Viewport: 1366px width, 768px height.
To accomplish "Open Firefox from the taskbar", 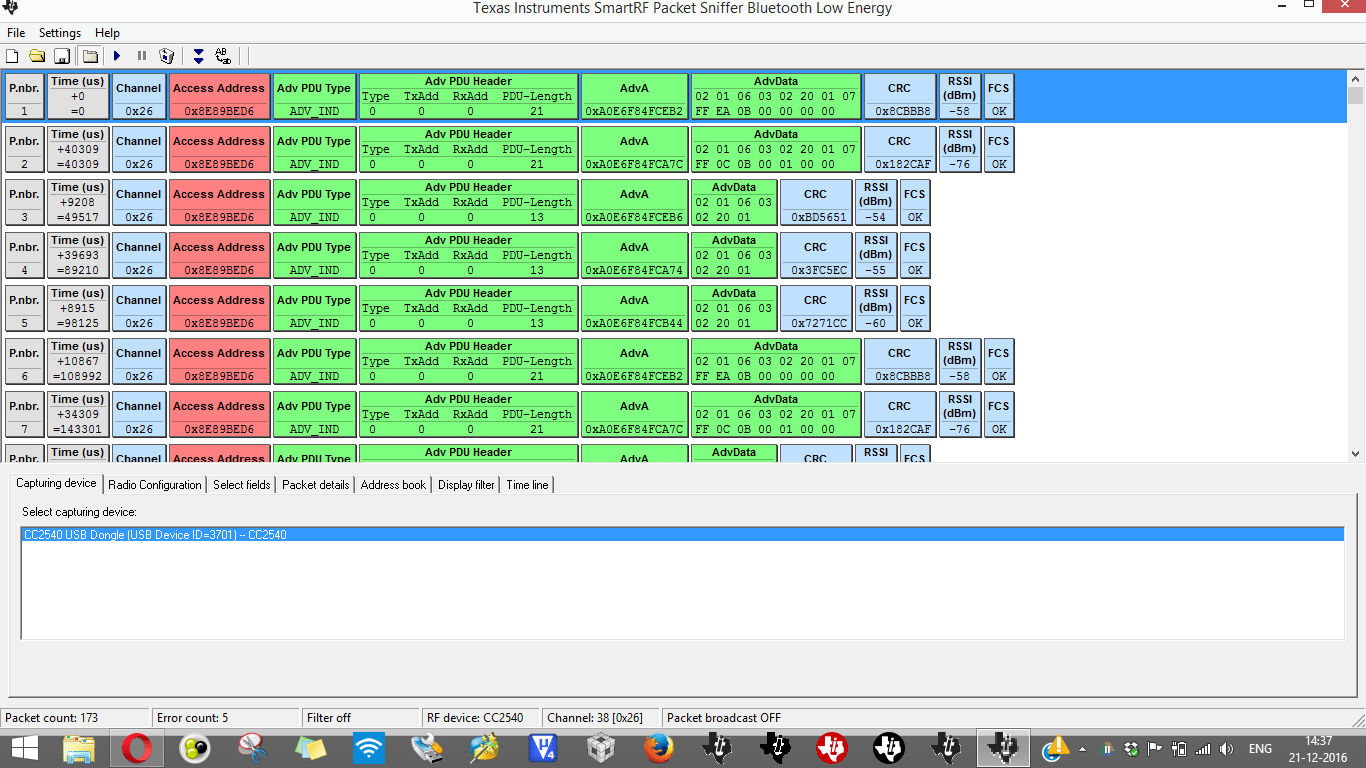I will pyautogui.click(x=658, y=748).
